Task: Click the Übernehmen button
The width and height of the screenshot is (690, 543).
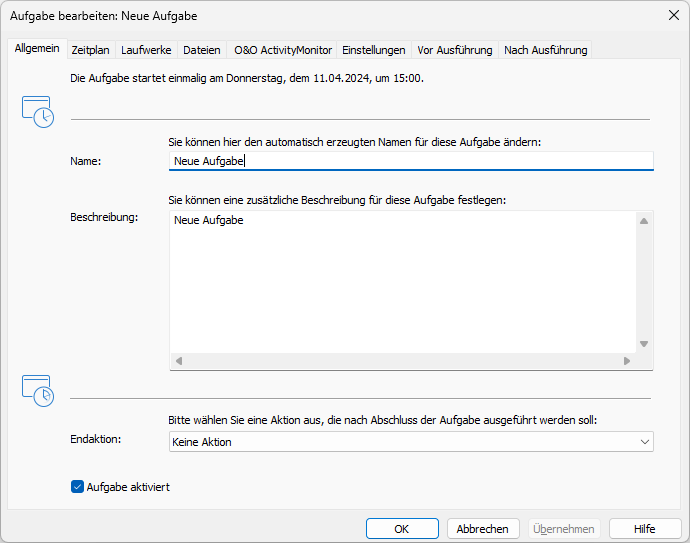Action: pos(564,528)
